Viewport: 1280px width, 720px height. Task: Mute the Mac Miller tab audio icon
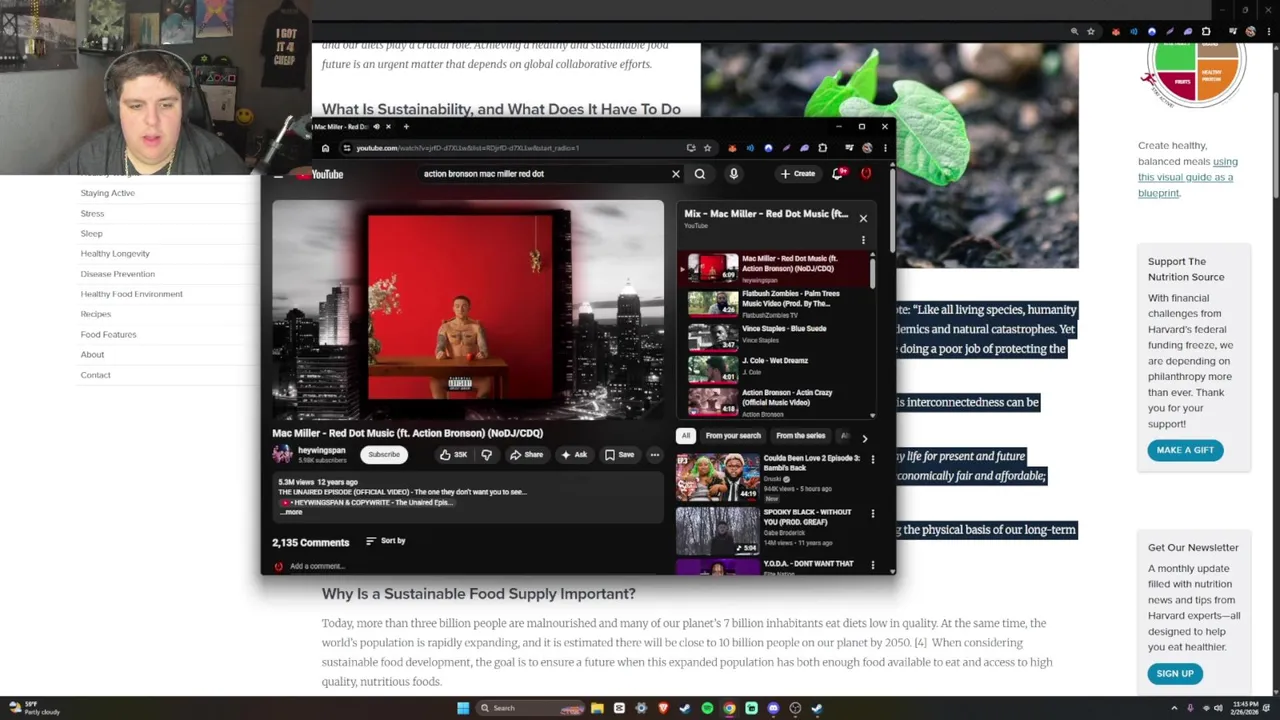(x=376, y=127)
